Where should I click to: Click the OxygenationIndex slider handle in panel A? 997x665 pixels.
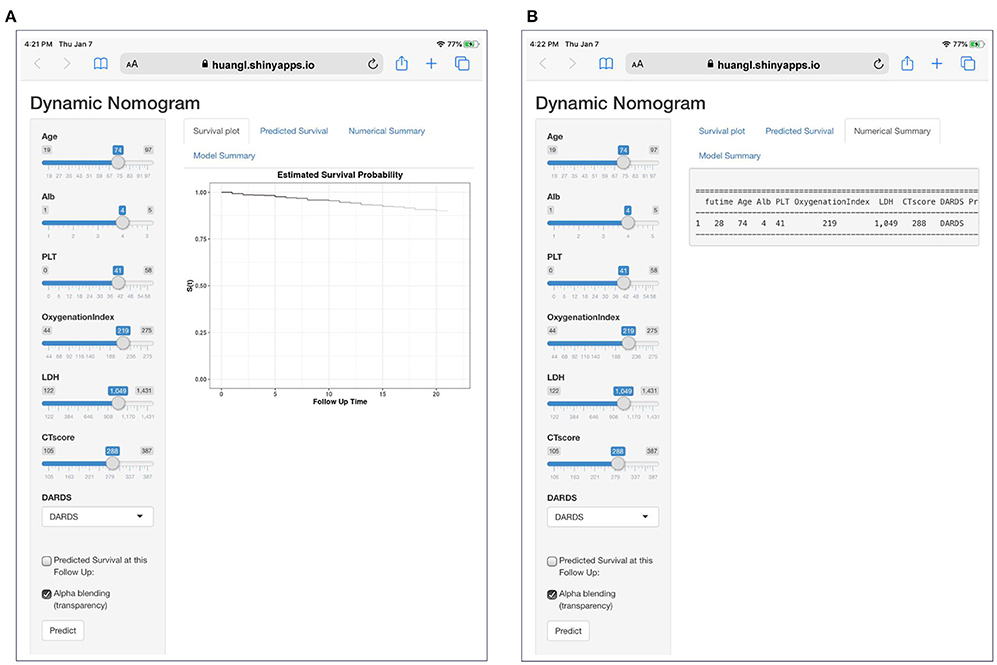pyautogui.click(x=123, y=343)
